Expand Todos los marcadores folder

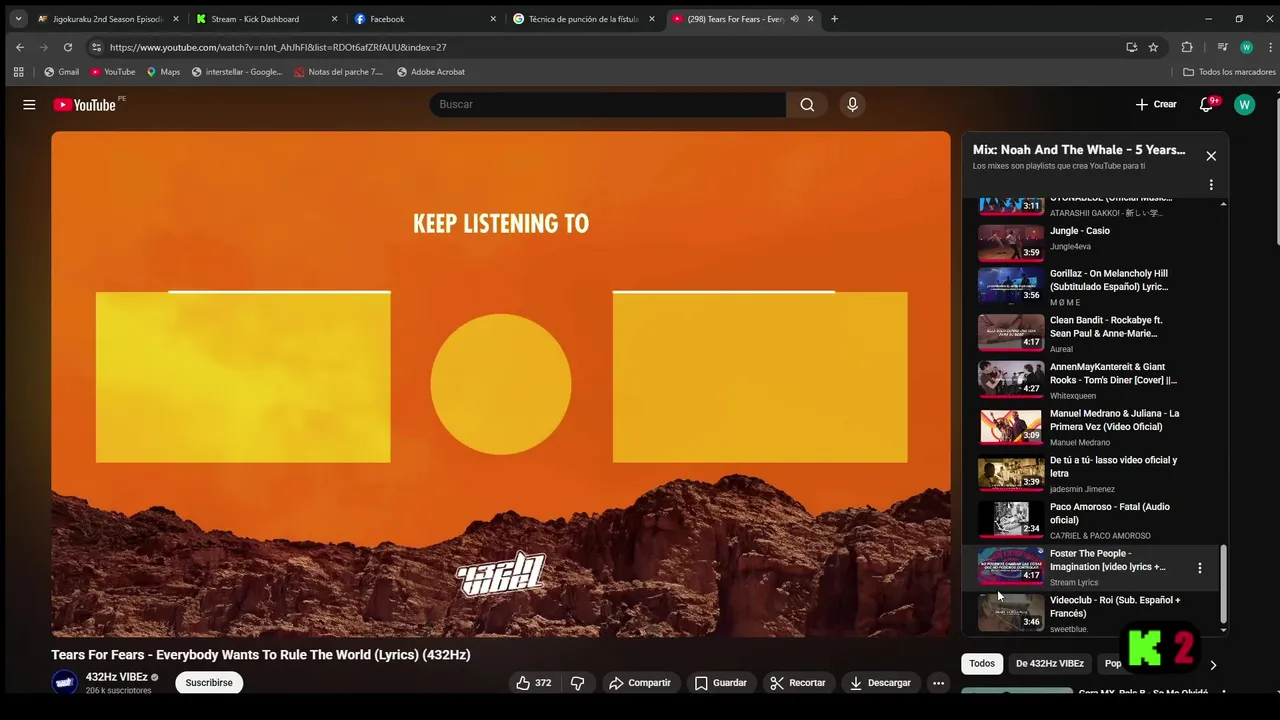pyautogui.click(x=1229, y=72)
